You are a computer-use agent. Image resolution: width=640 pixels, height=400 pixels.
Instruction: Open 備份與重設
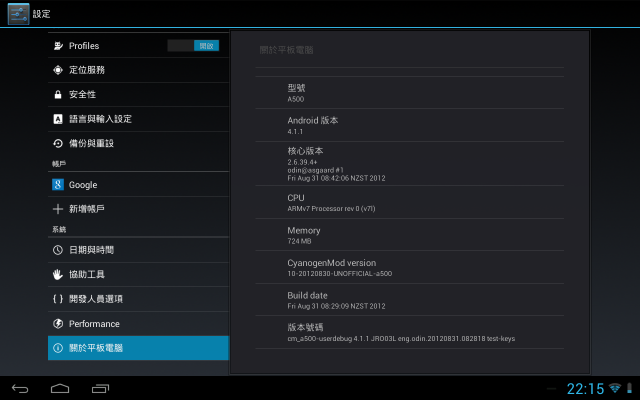(x=138, y=143)
